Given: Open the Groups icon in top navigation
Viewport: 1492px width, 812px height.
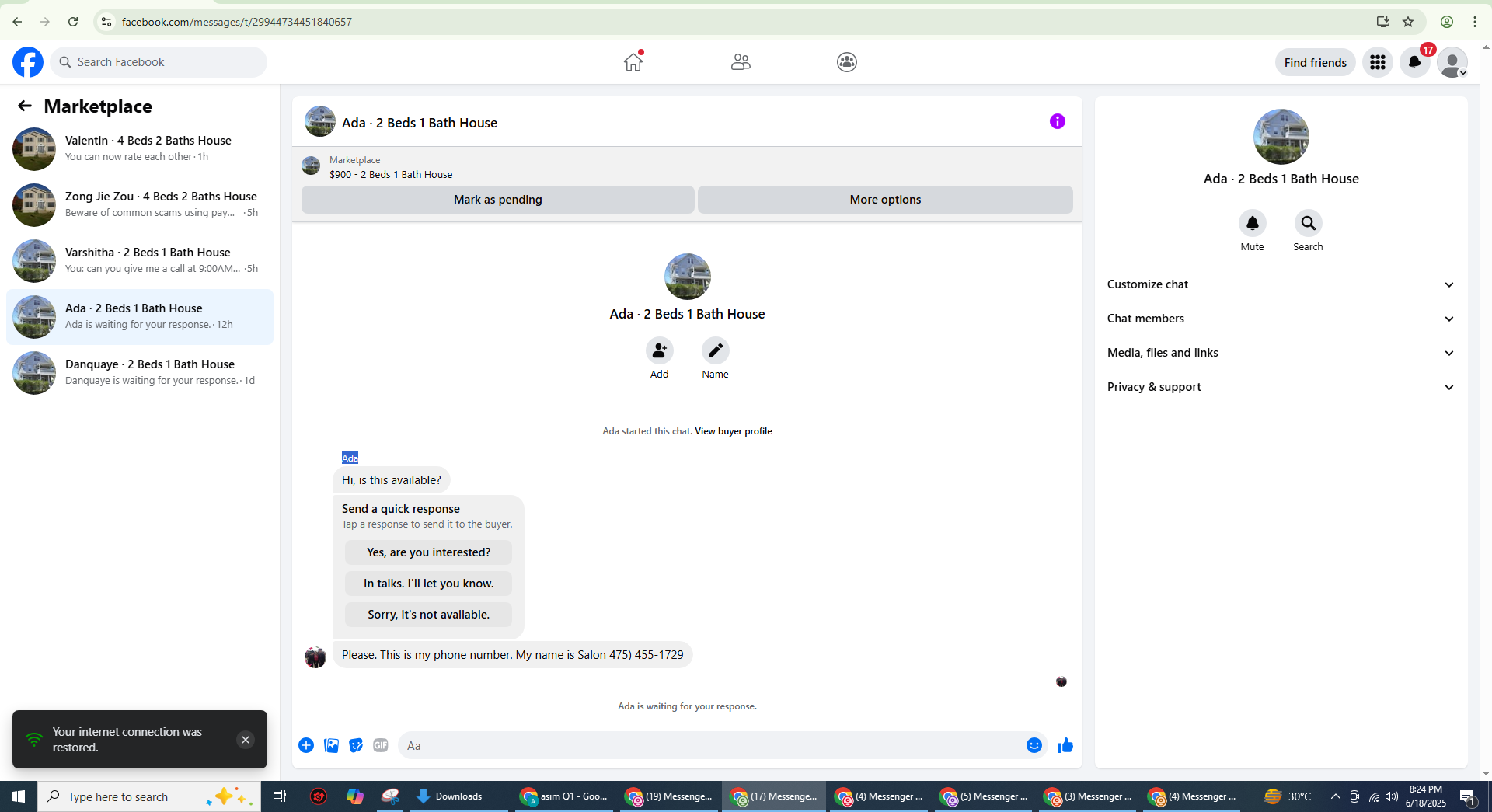Looking at the screenshot, I should (847, 62).
